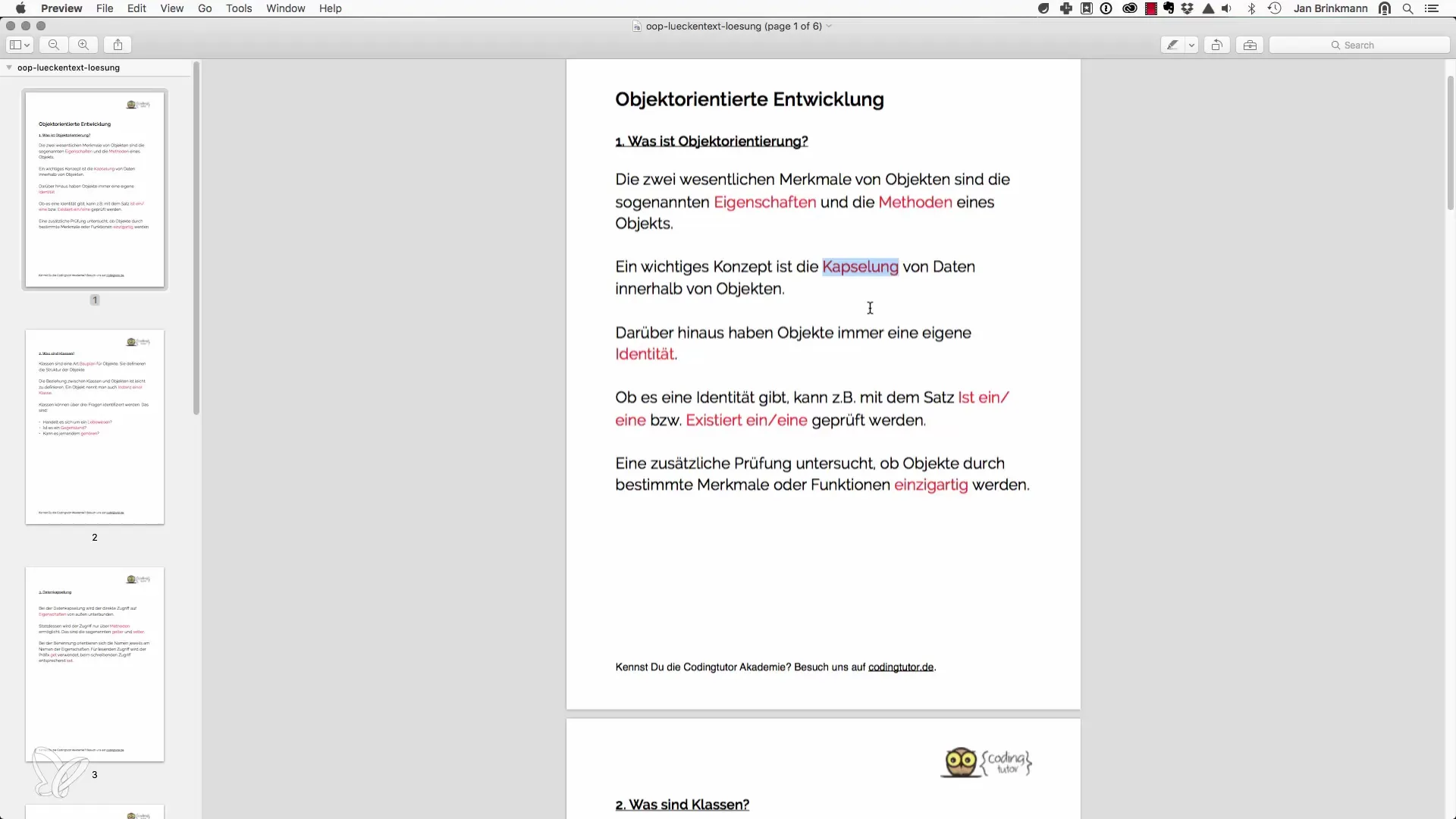Open the Time Machine menu bar icon

click(1275, 8)
